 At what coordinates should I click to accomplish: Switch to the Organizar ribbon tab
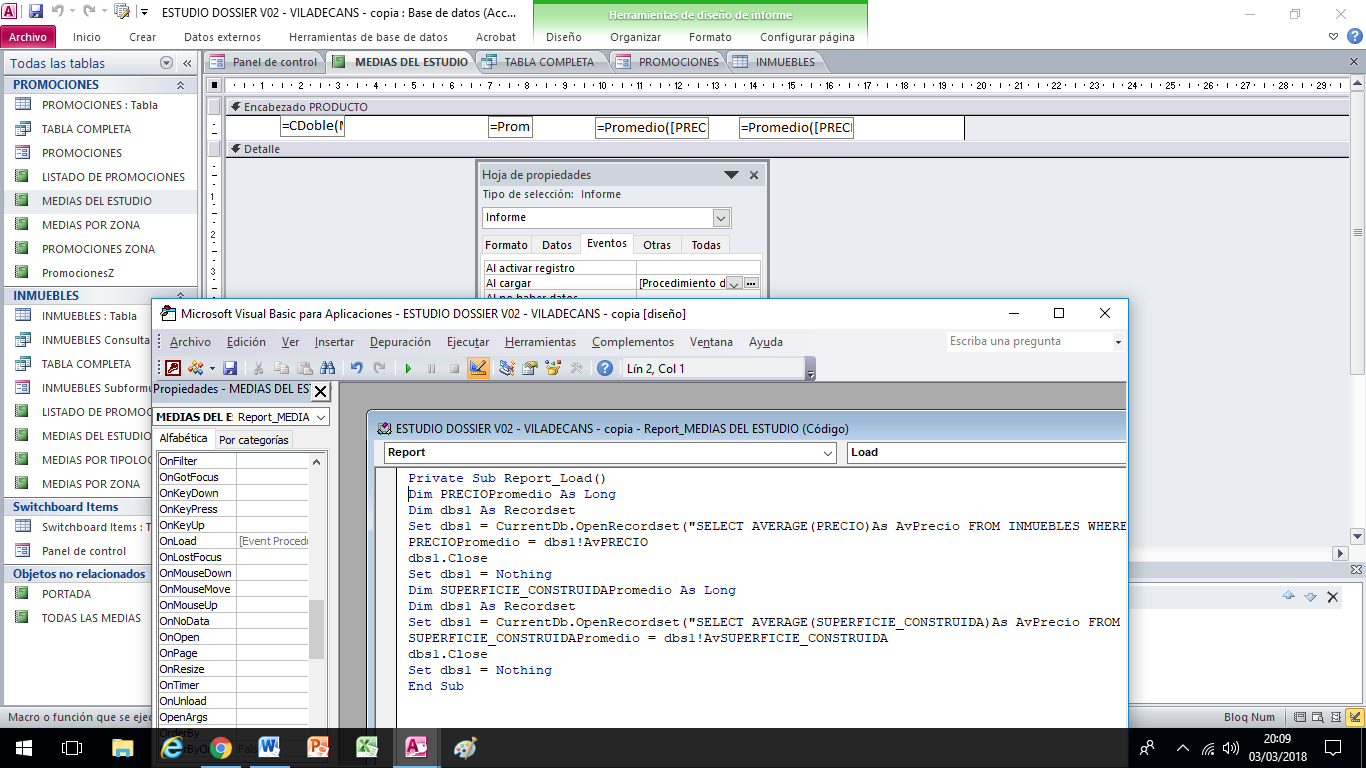636,37
